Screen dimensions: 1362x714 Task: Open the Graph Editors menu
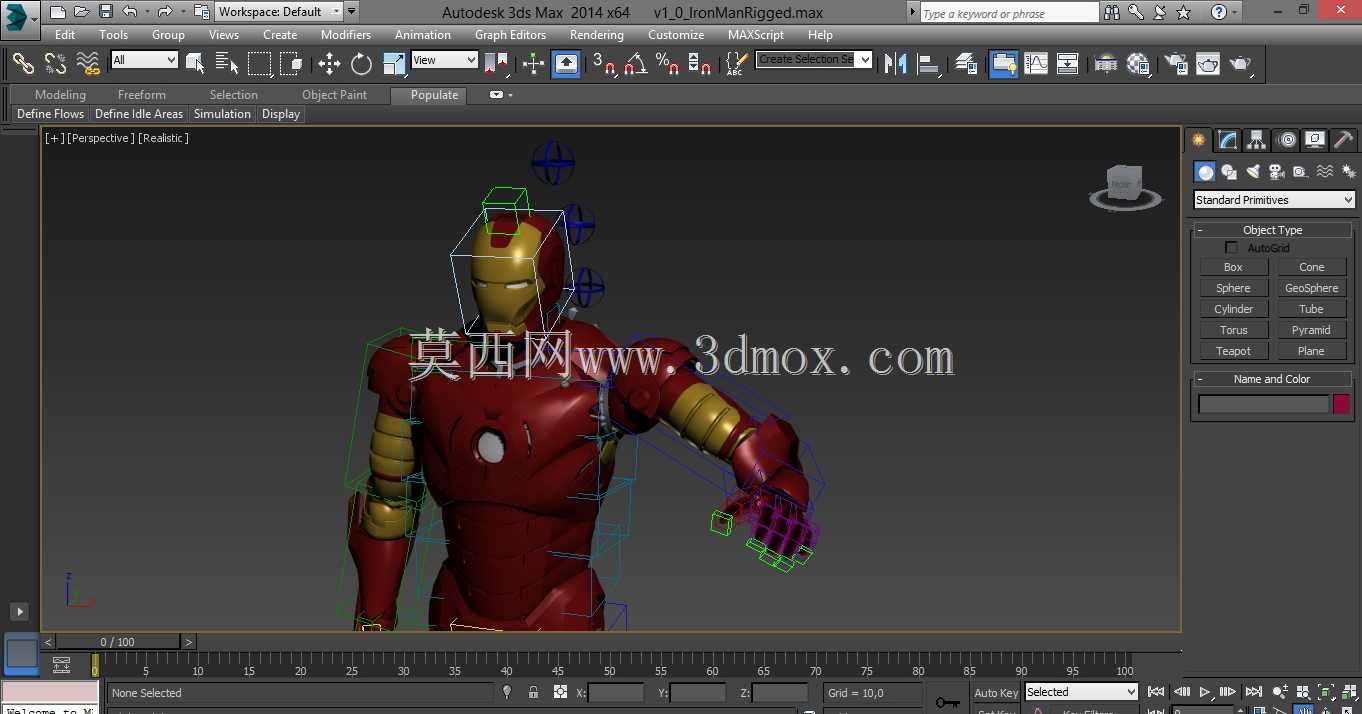click(x=510, y=35)
